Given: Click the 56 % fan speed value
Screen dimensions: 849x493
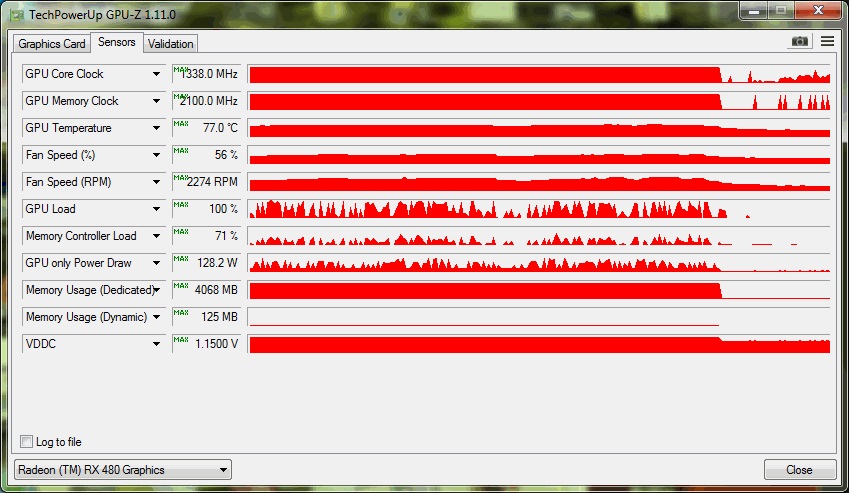Looking at the screenshot, I should pos(206,155).
